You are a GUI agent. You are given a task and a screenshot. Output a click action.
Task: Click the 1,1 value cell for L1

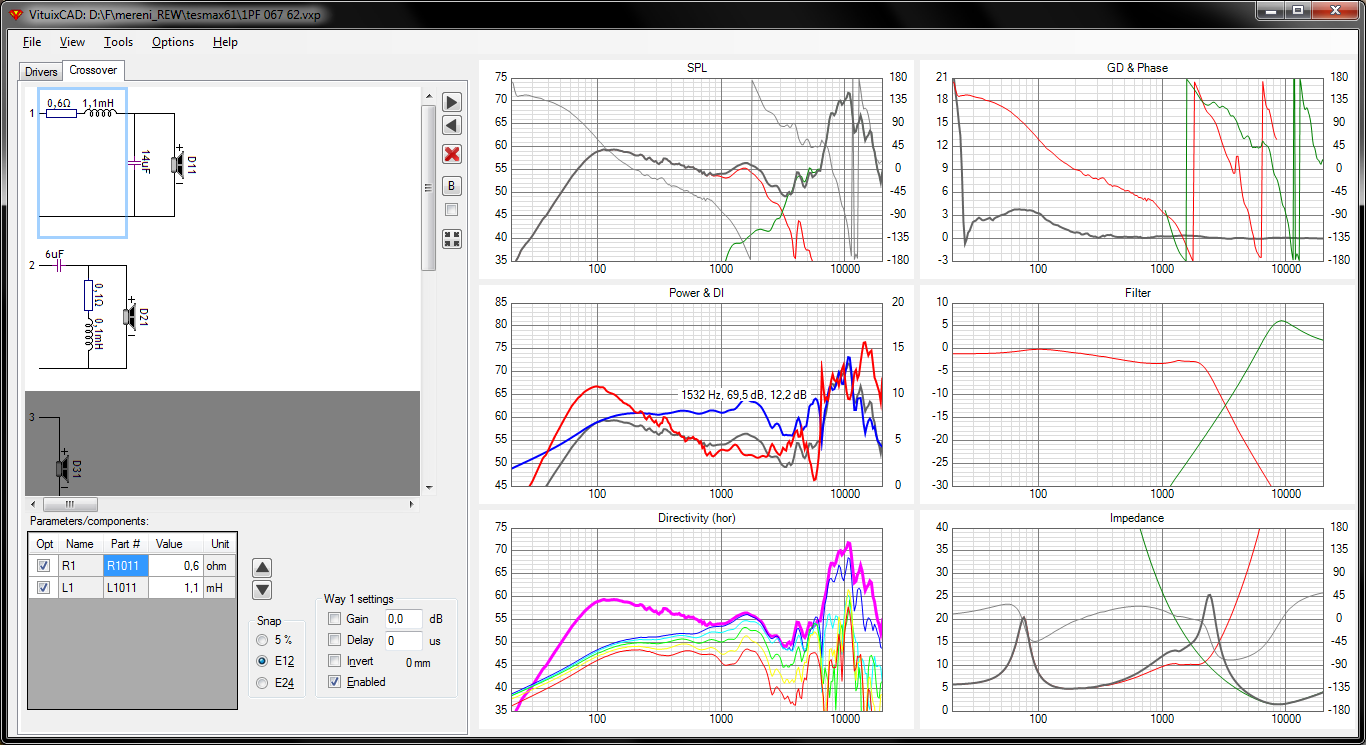point(175,588)
